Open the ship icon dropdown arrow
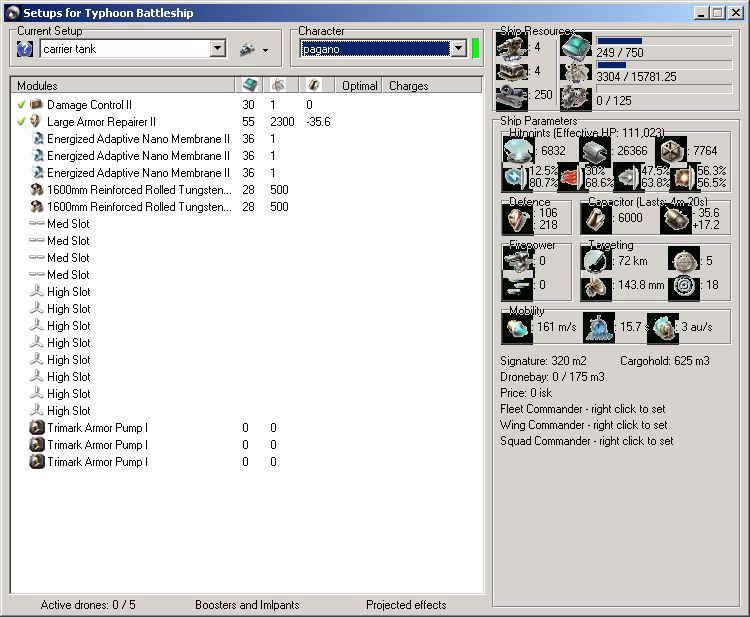The height and width of the screenshot is (617, 750). [265, 50]
